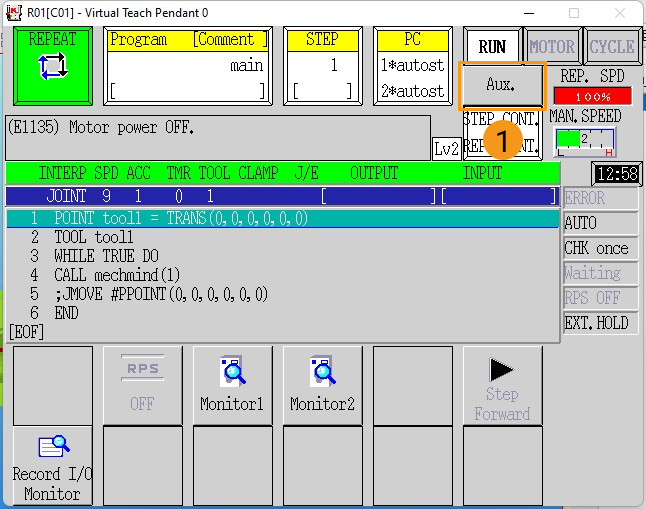
Task: Open the Monitor1 magnifier icon
Action: (233, 371)
